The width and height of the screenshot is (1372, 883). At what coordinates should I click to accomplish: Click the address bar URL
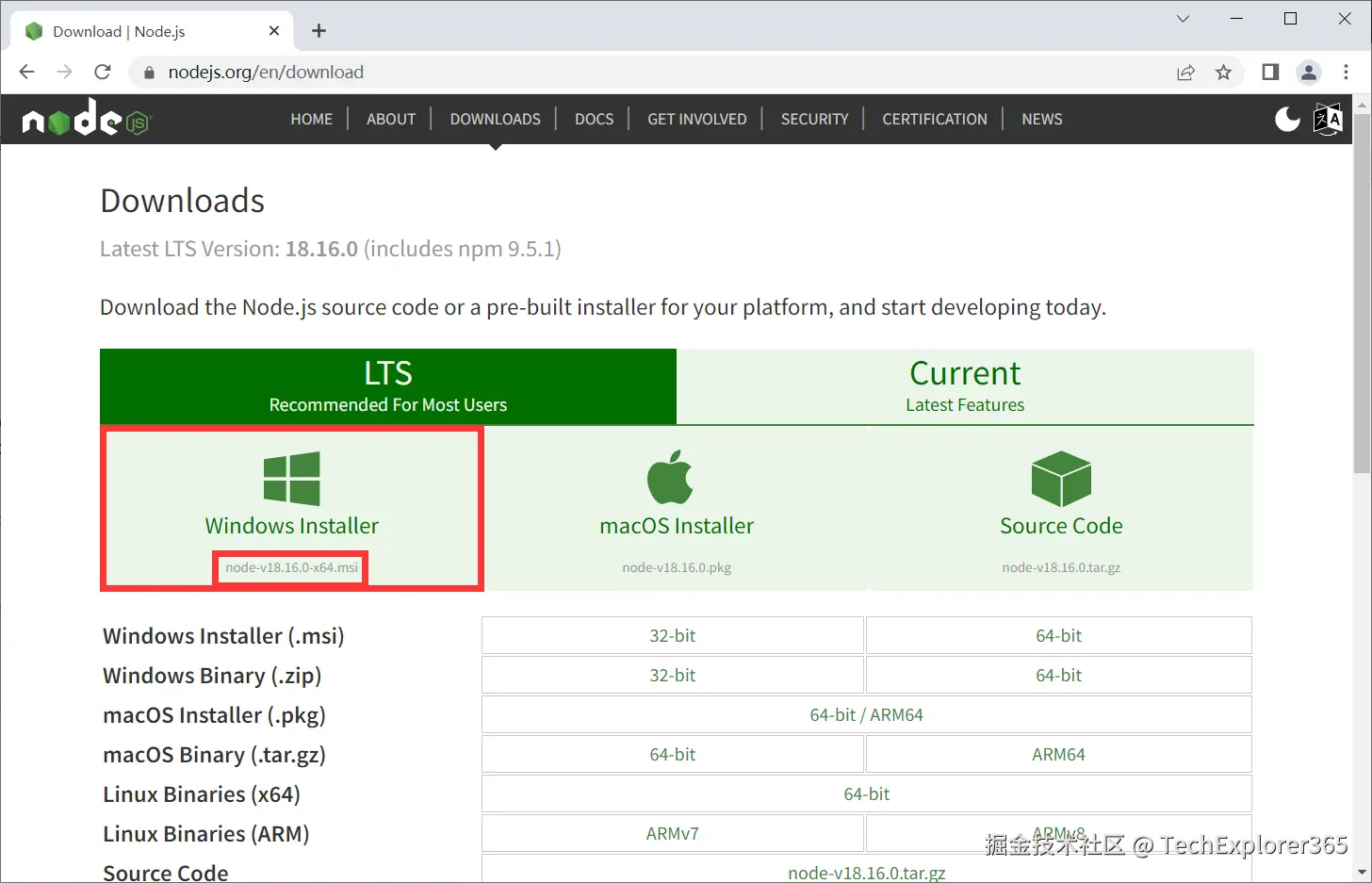pyautogui.click(x=266, y=73)
